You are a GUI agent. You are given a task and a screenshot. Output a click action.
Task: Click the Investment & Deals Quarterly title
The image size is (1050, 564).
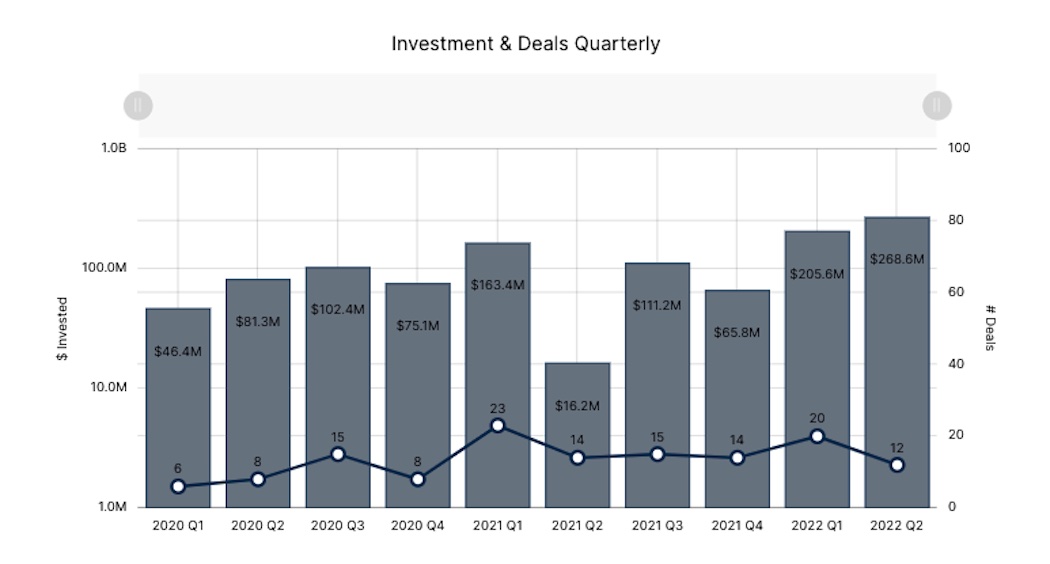(525, 44)
